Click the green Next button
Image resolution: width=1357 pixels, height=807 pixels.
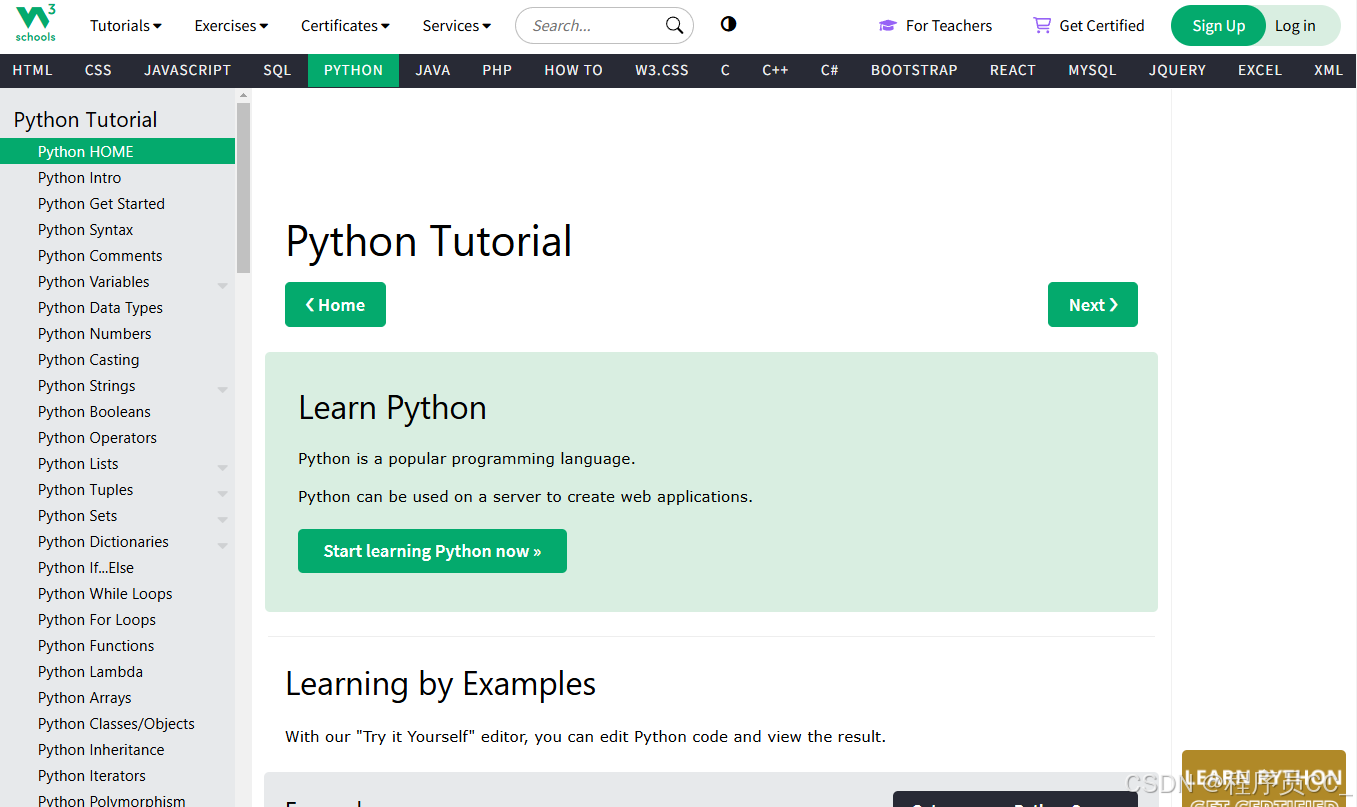1093,305
